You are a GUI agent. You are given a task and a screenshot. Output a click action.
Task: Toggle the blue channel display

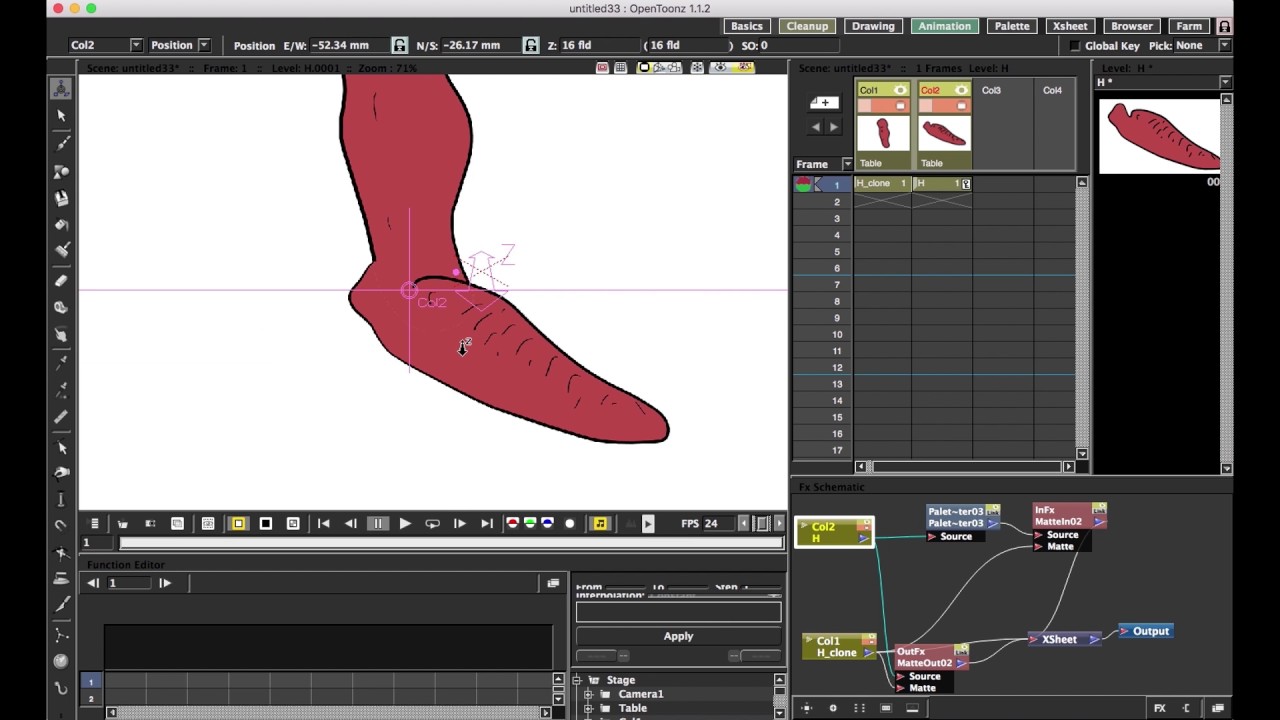[548, 523]
